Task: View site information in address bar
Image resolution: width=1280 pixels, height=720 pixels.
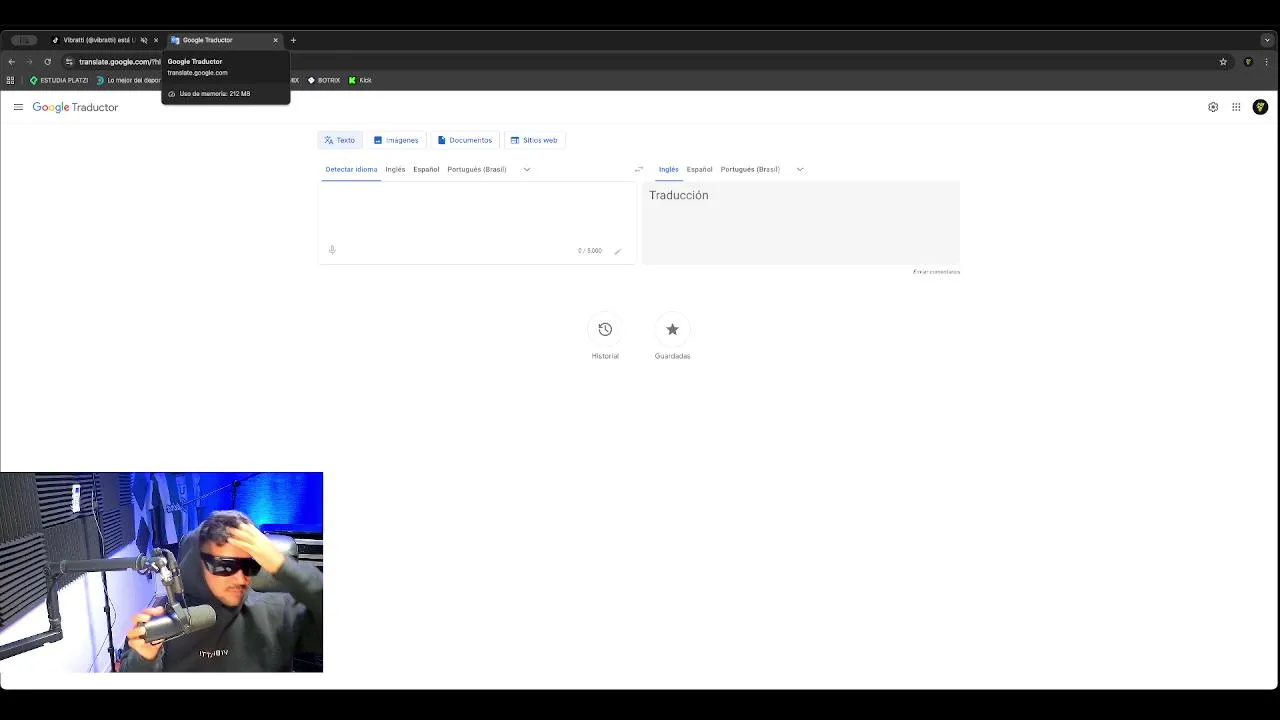Action: [x=69, y=62]
